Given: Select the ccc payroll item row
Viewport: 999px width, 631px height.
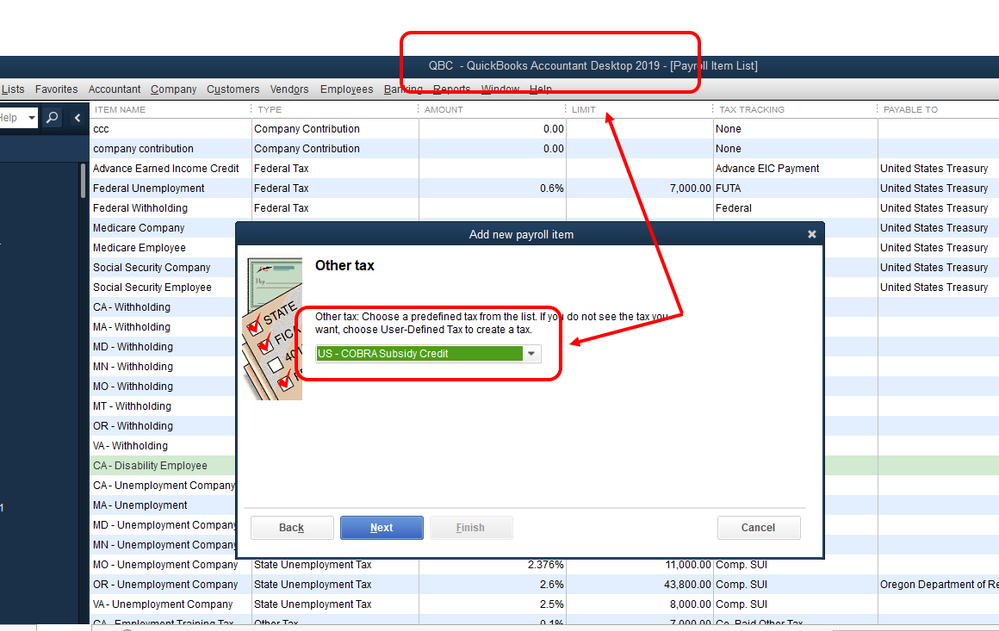Looking at the screenshot, I should (101, 129).
